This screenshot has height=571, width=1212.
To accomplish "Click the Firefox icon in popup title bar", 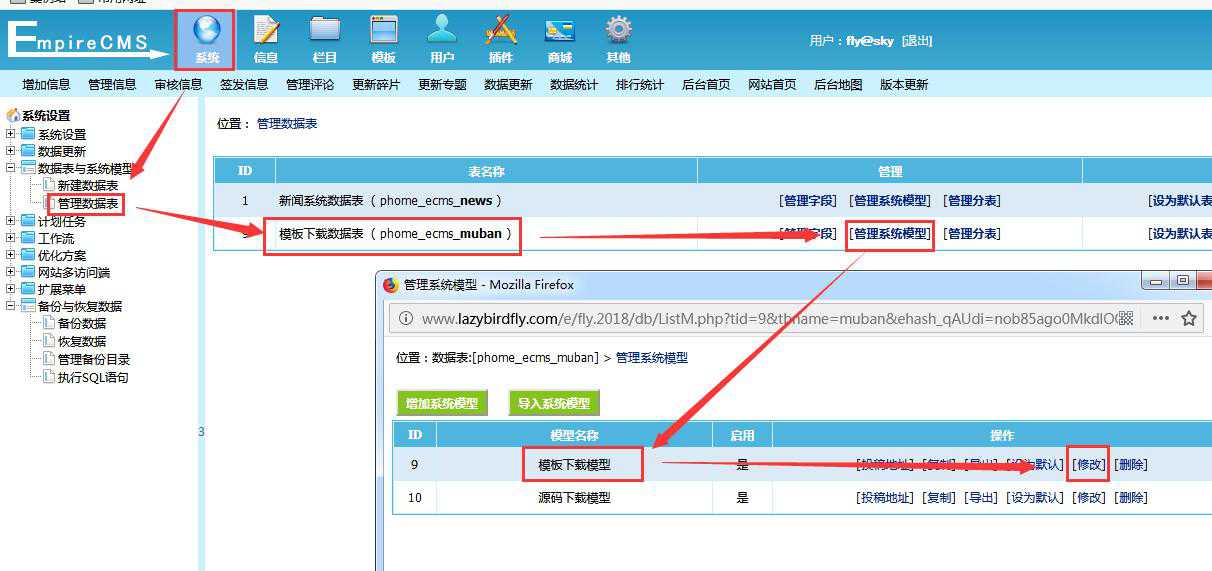I will (x=391, y=285).
